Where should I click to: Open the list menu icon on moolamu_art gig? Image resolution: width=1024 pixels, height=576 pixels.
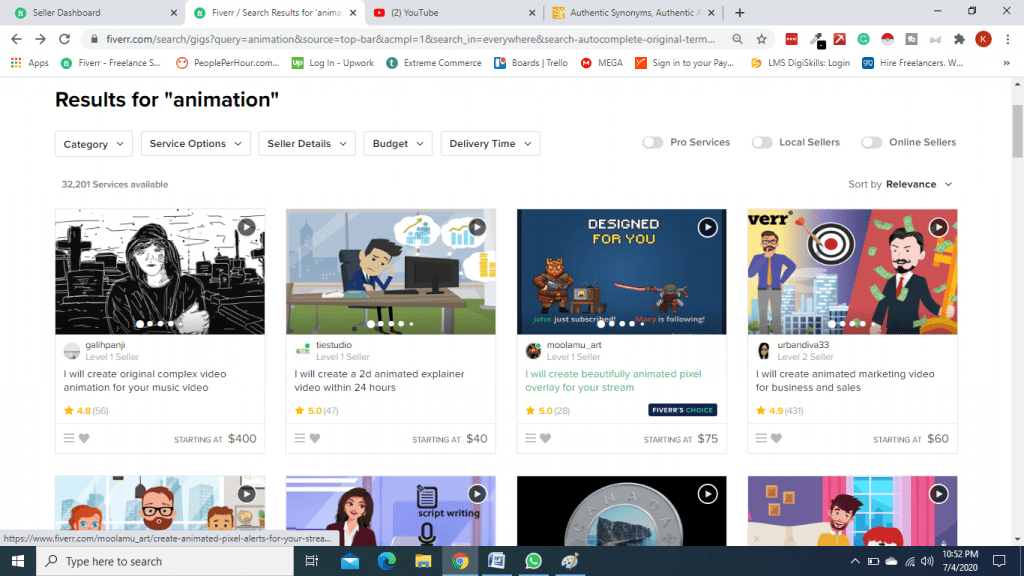(530, 438)
